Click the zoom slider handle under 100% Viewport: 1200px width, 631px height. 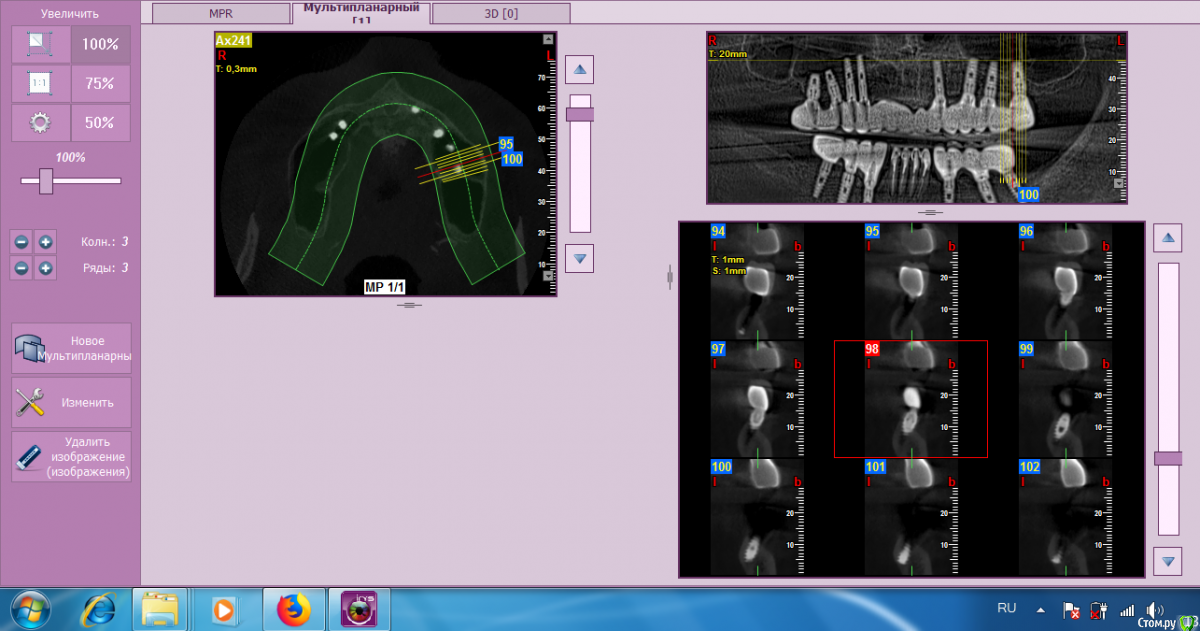45,181
